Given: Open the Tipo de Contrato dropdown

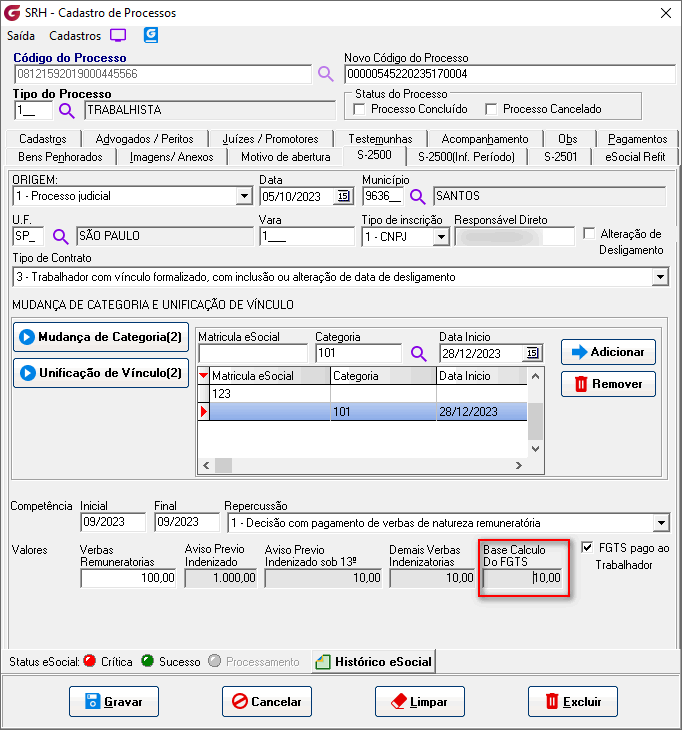Looking at the screenshot, I should [660, 277].
